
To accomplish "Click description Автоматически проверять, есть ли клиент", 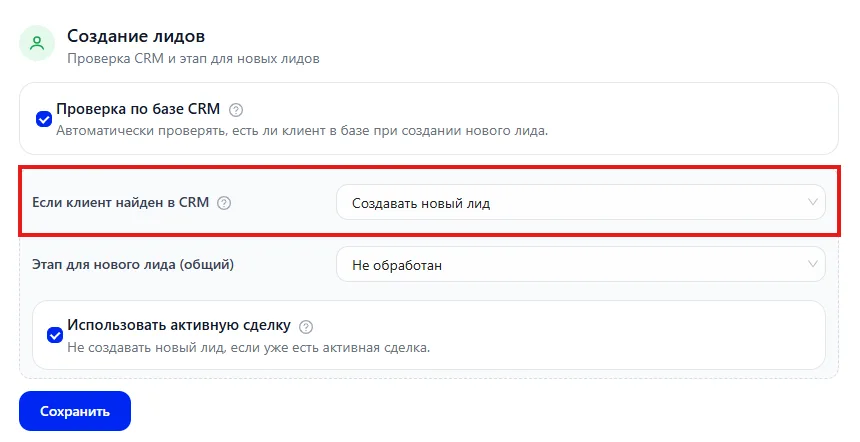I will (302, 131).
